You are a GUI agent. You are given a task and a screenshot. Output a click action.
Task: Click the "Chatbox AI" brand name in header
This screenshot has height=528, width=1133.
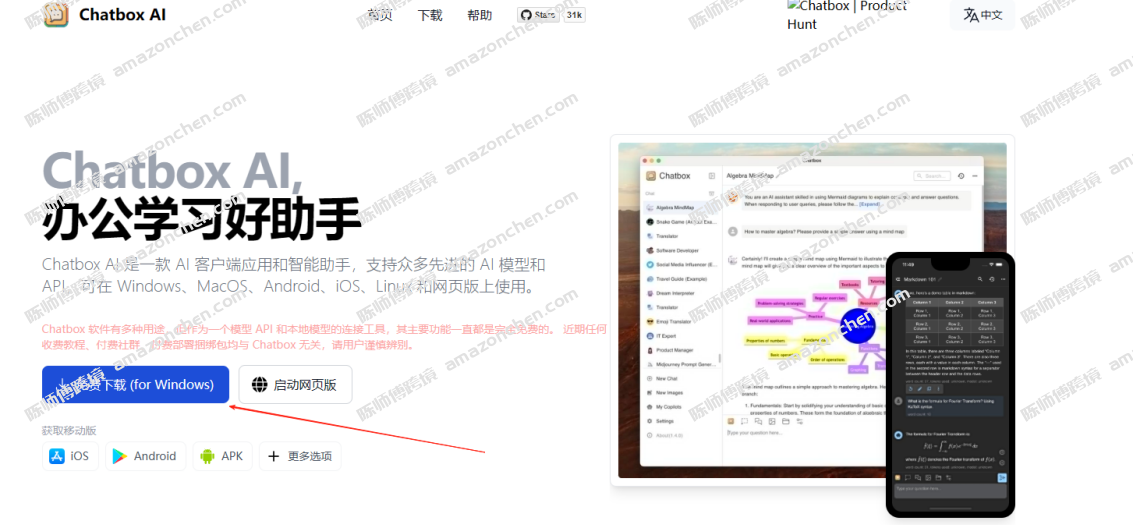tap(120, 15)
